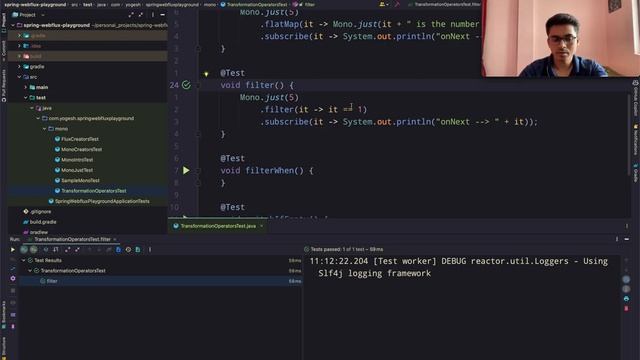Open editor tab list menu
This screenshot has height=360, width=640.
627,226
